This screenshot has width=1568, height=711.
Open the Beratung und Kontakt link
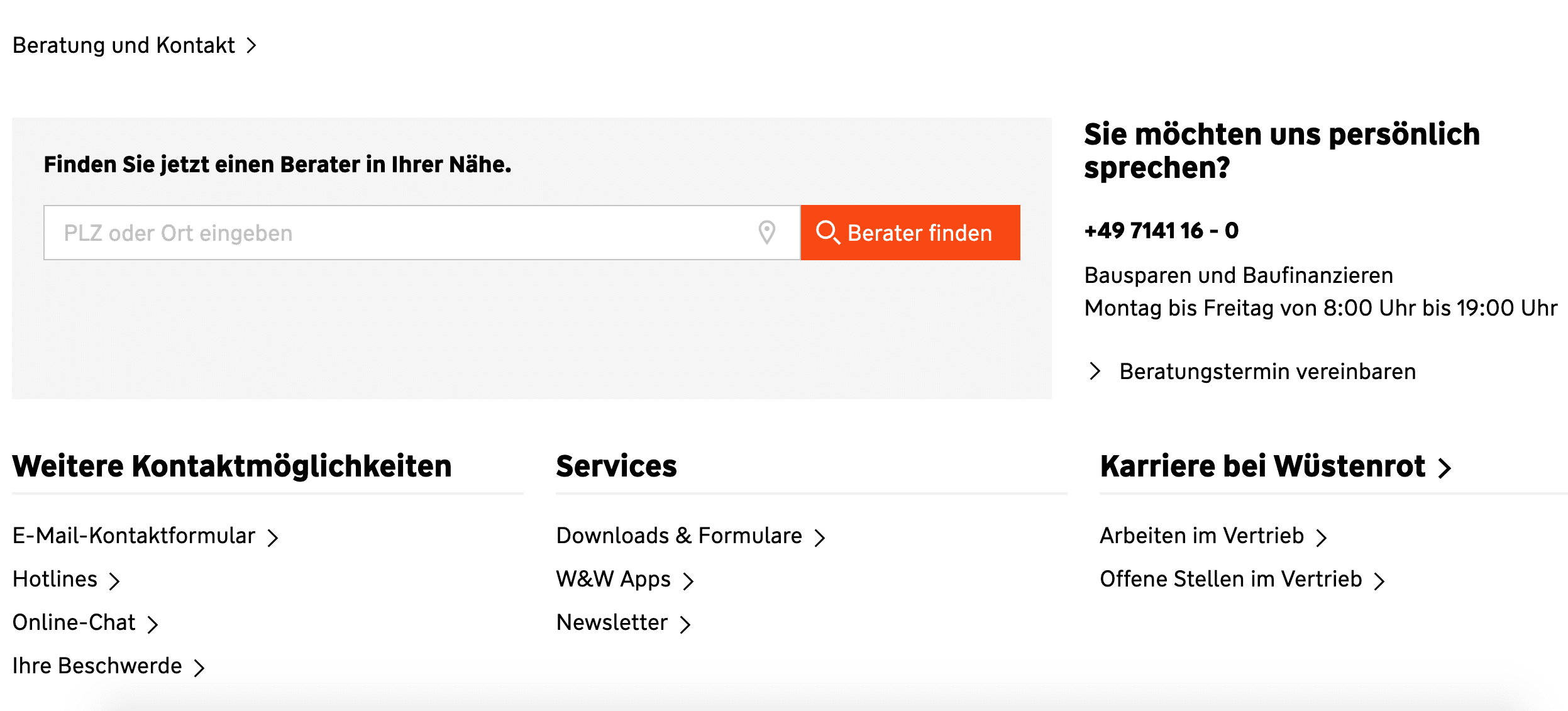pyautogui.click(x=124, y=45)
